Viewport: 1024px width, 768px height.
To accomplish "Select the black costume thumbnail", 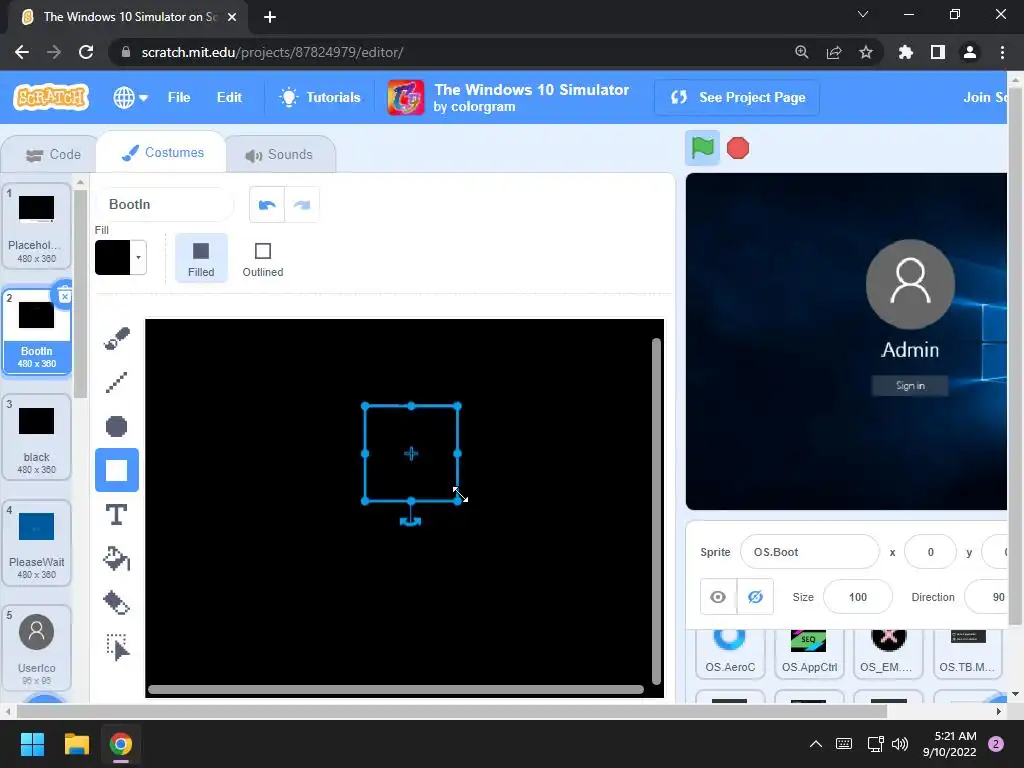I will tap(37, 438).
